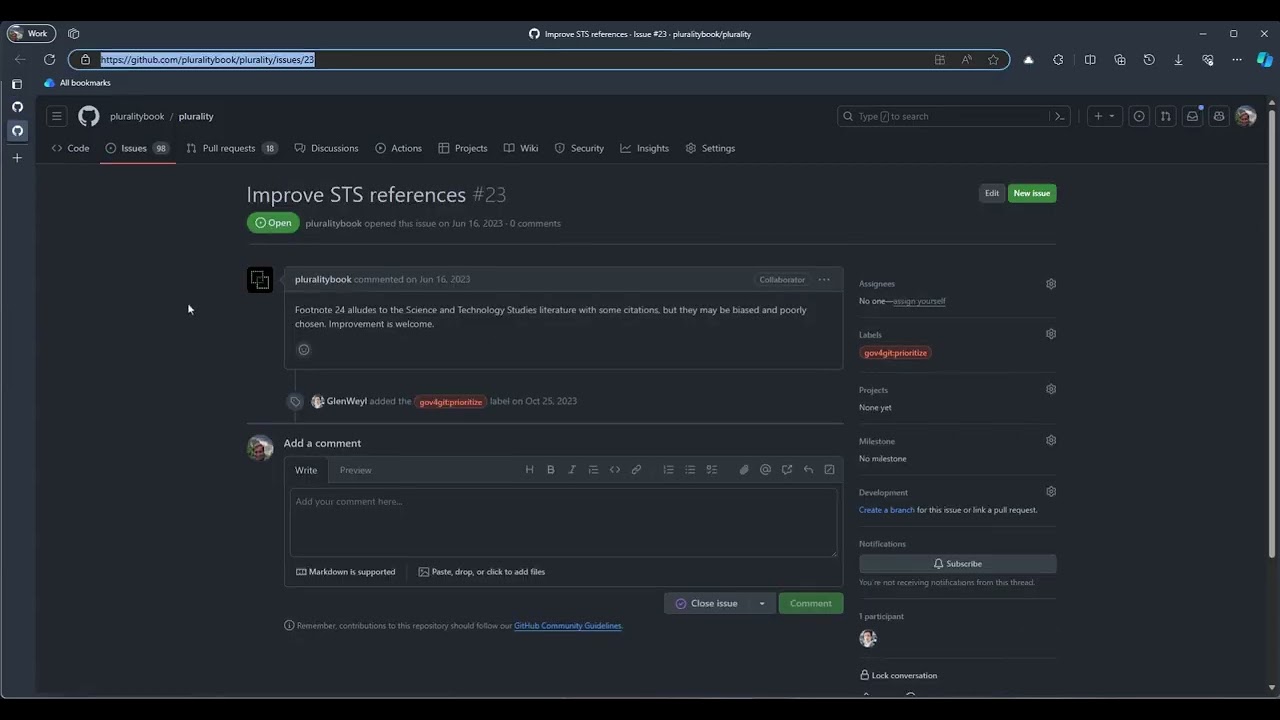Open the hamburger navigation menu
The width and height of the screenshot is (1280, 720).
pos(57,116)
